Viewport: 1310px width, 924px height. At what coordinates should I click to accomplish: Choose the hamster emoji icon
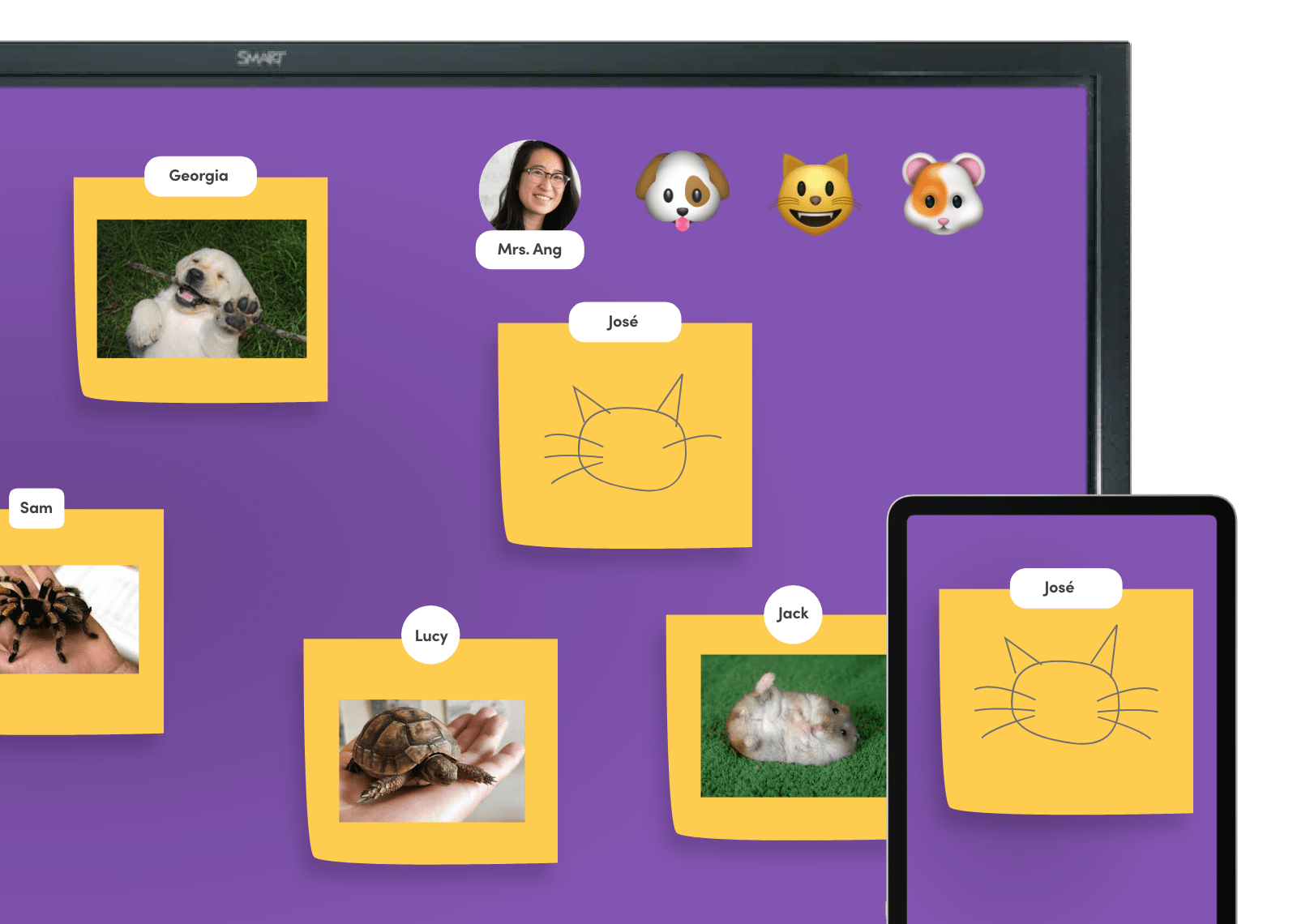pyautogui.click(x=944, y=193)
